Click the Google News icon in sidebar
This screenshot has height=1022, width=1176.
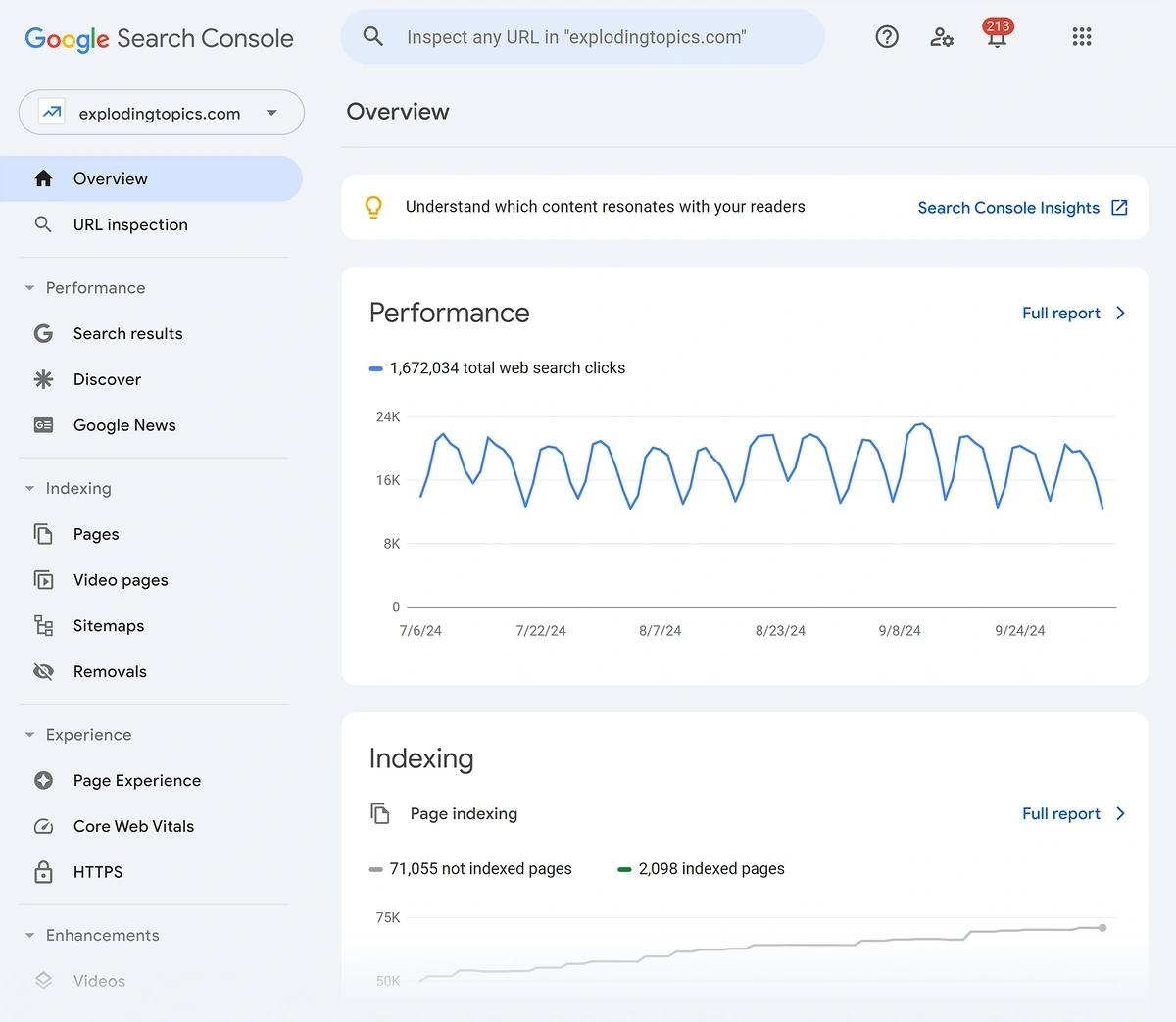(x=43, y=425)
